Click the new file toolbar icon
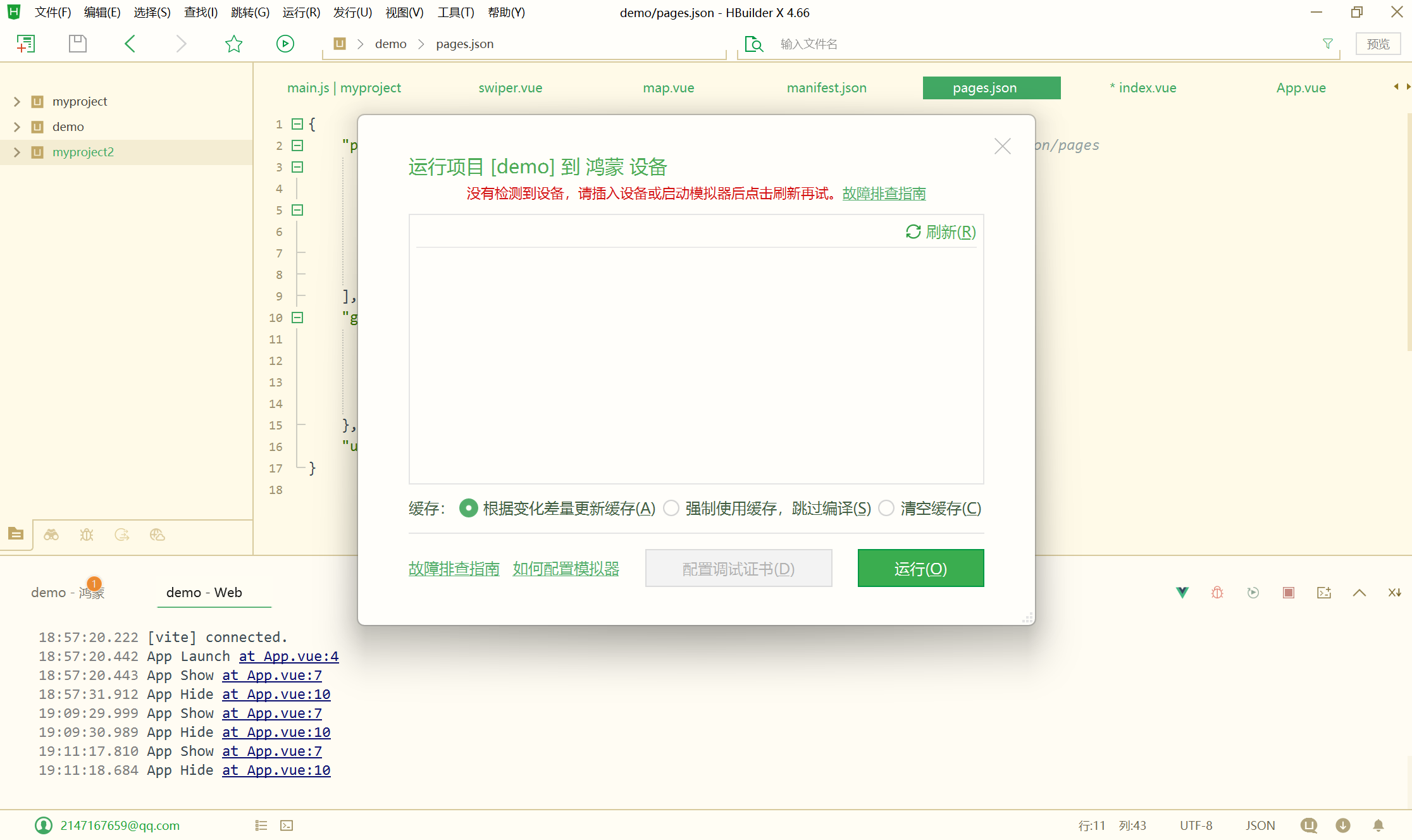Viewport: 1412px width, 840px height. 25,44
